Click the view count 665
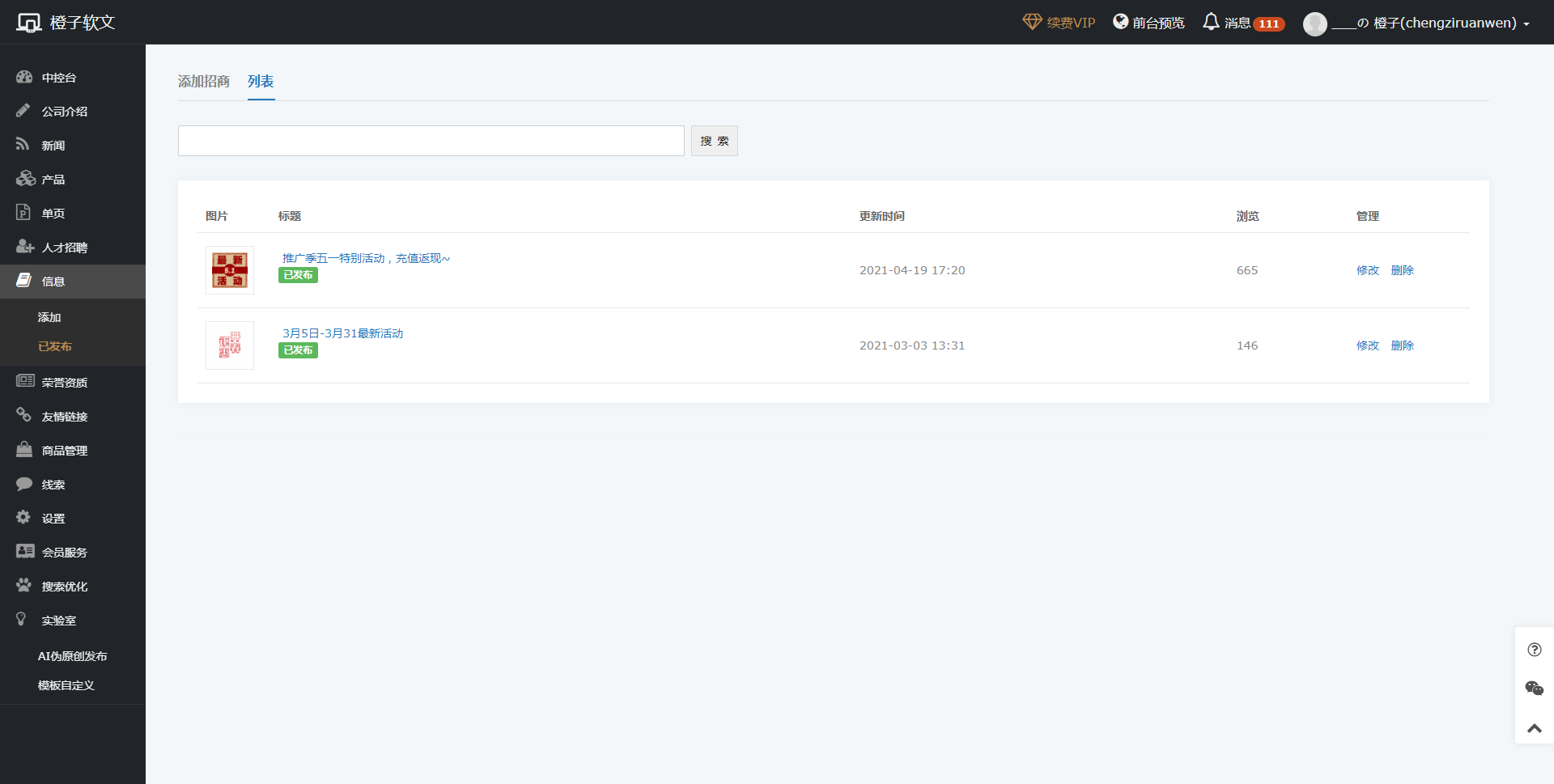The image size is (1554, 784). coord(1247,270)
